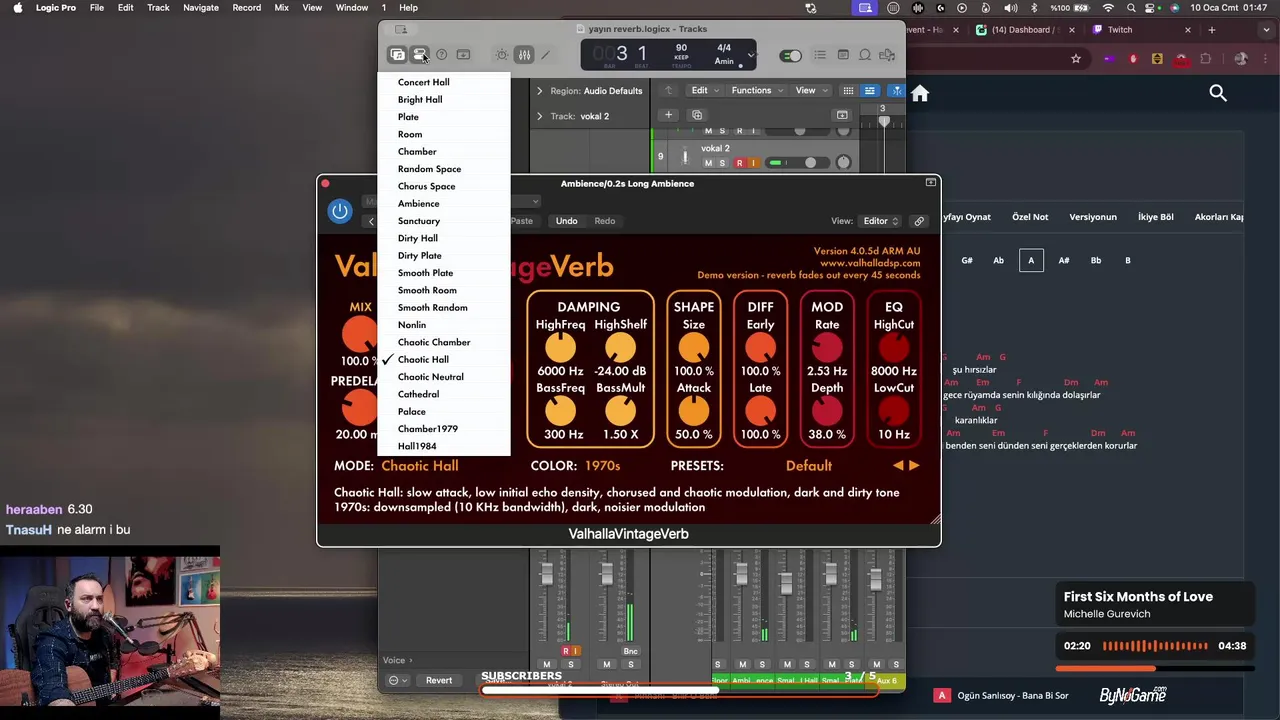Solo the vokal 2 track header
1280x720 pixels.
[723, 163]
